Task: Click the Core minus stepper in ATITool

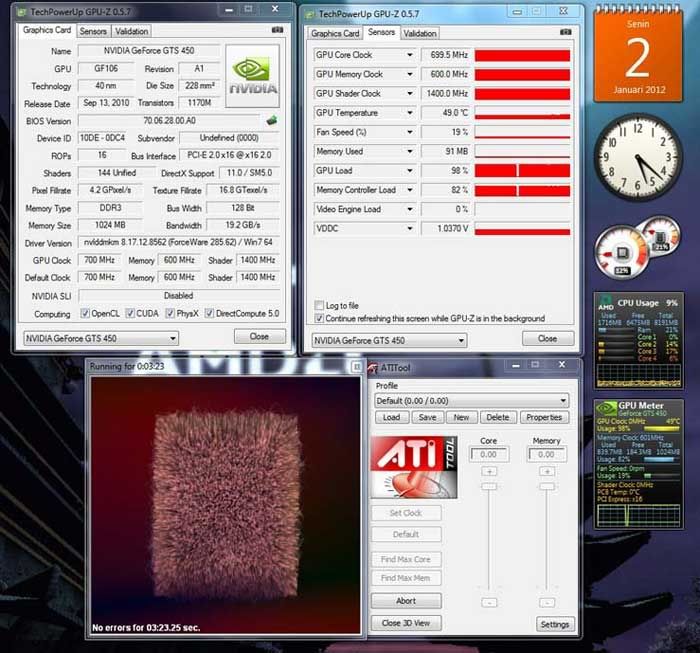Action: [x=489, y=603]
